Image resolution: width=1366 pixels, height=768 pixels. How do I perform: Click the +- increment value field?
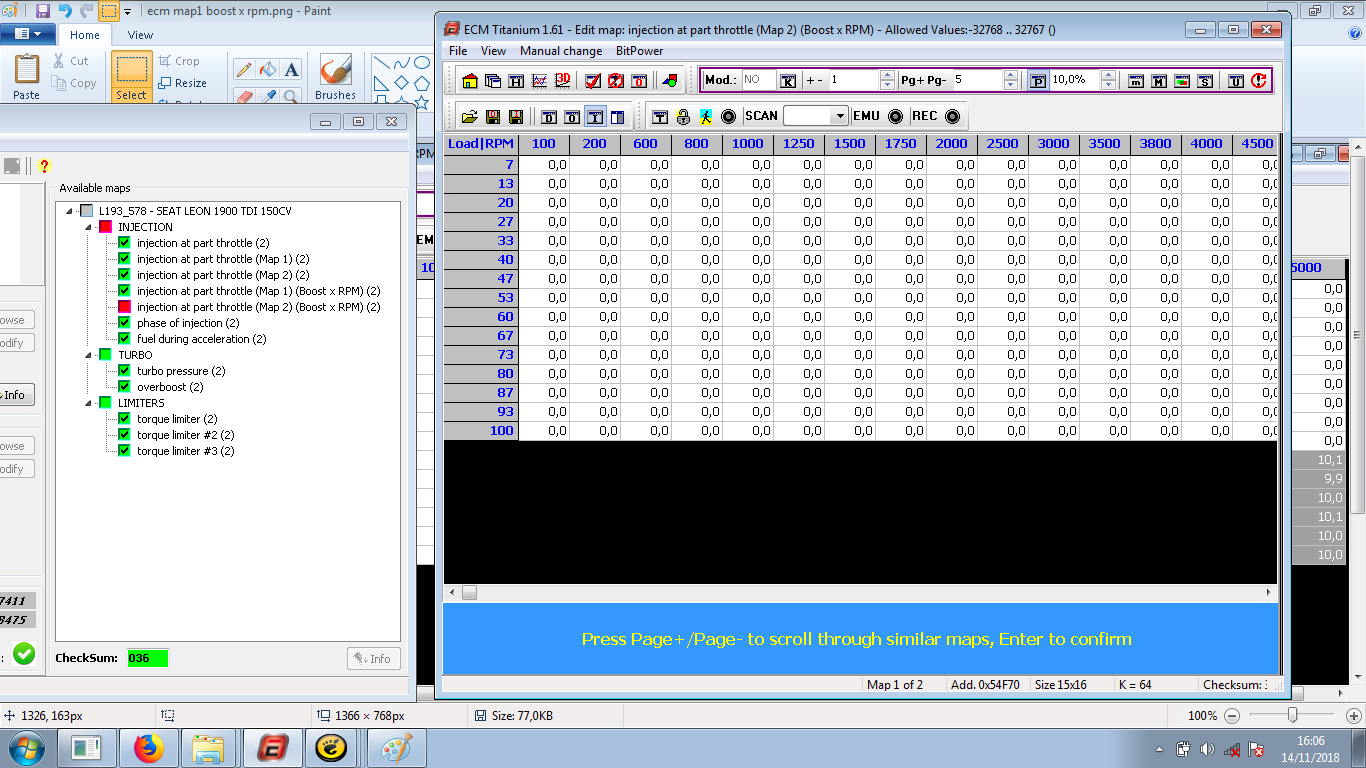pyautogui.click(x=852, y=80)
